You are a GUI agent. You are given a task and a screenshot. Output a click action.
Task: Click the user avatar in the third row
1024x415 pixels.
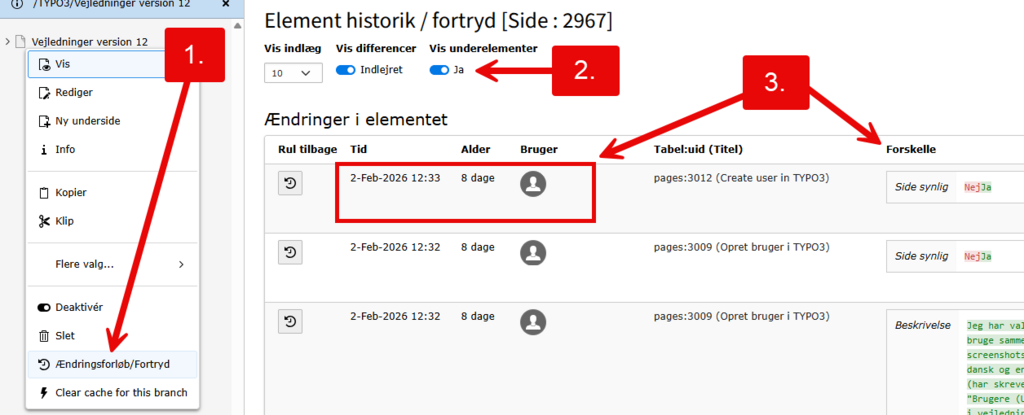(x=533, y=321)
